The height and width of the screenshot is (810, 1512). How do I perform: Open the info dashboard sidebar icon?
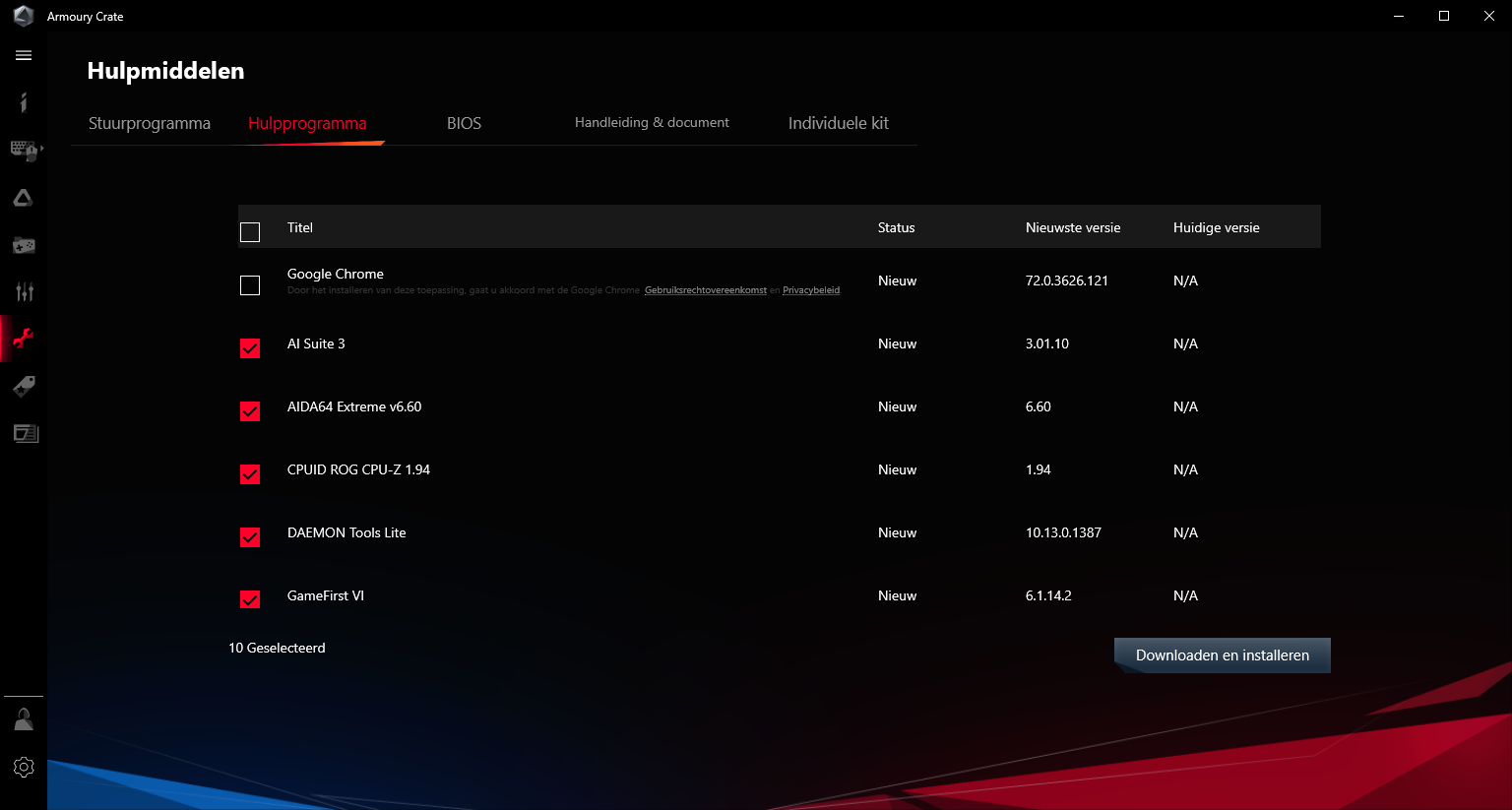click(x=24, y=102)
